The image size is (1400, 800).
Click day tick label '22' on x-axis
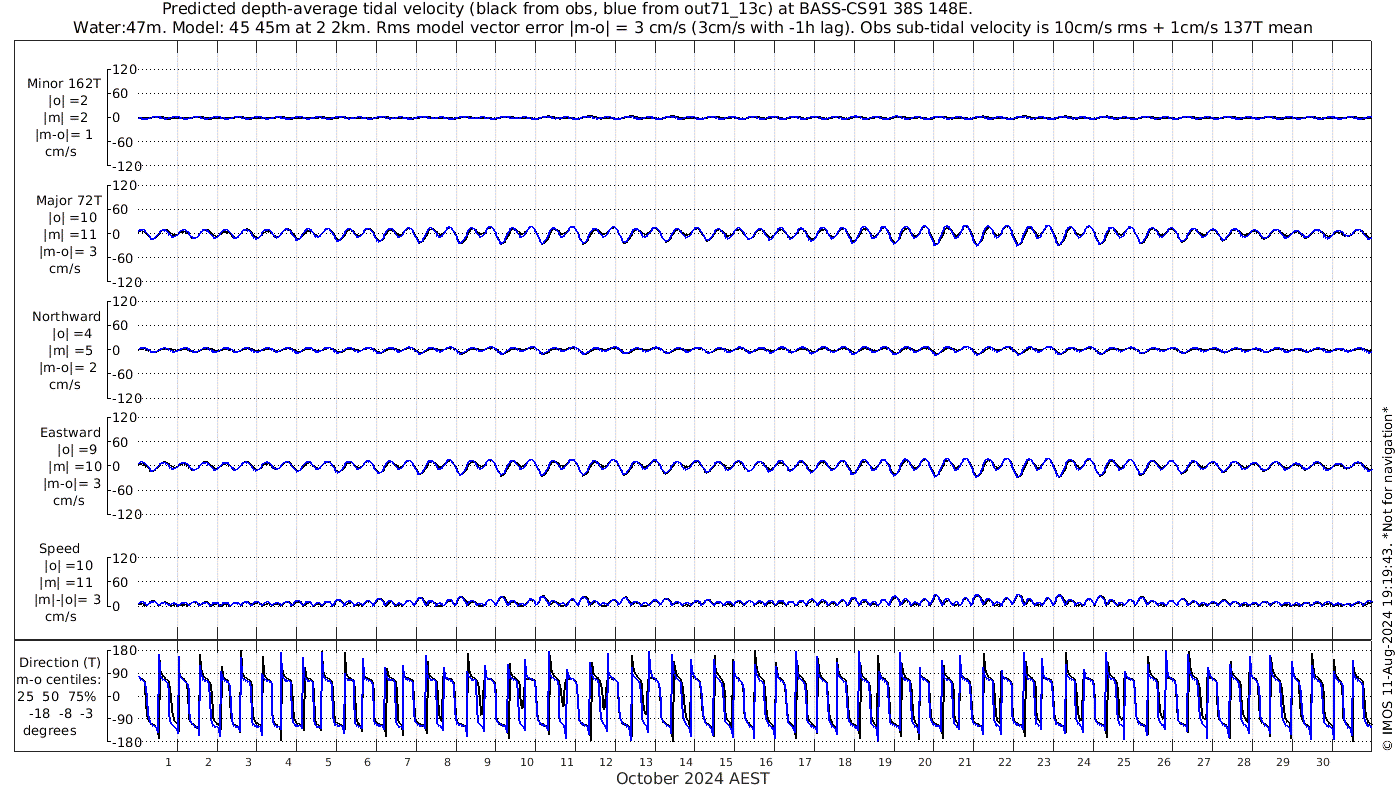(x=1004, y=762)
